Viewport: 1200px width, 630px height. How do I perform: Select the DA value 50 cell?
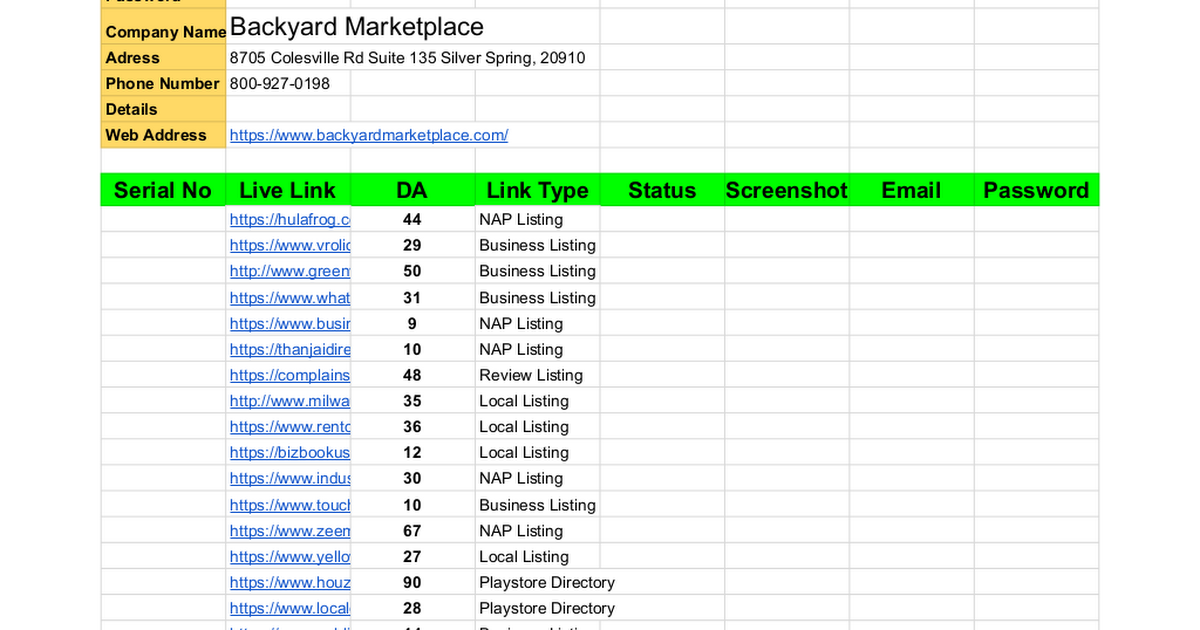[x=412, y=271]
